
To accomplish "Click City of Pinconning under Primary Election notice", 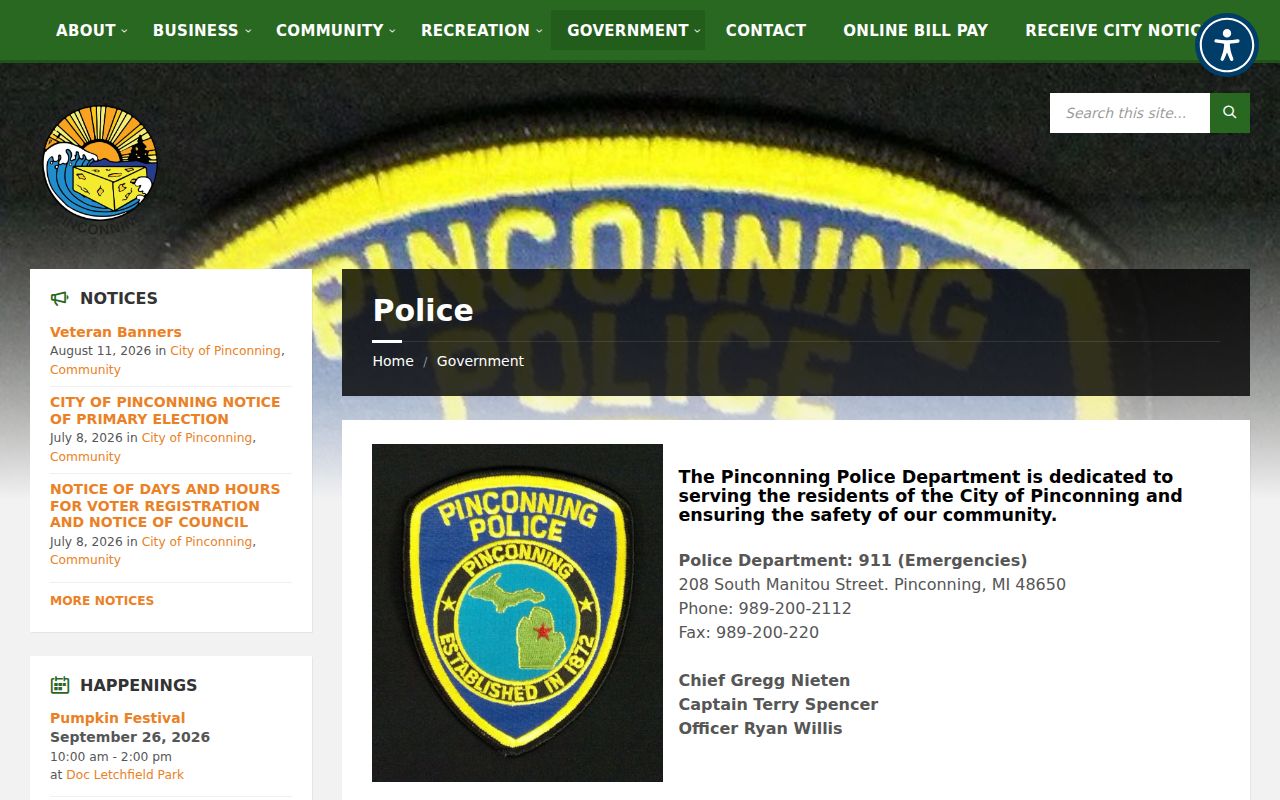I will [197, 438].
